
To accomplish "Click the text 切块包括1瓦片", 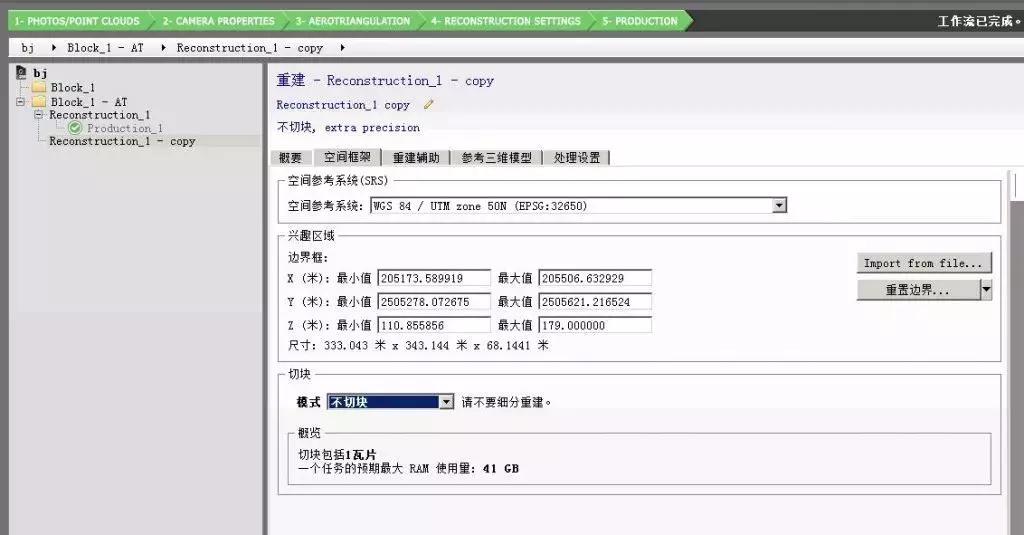I will pos(337,454).
